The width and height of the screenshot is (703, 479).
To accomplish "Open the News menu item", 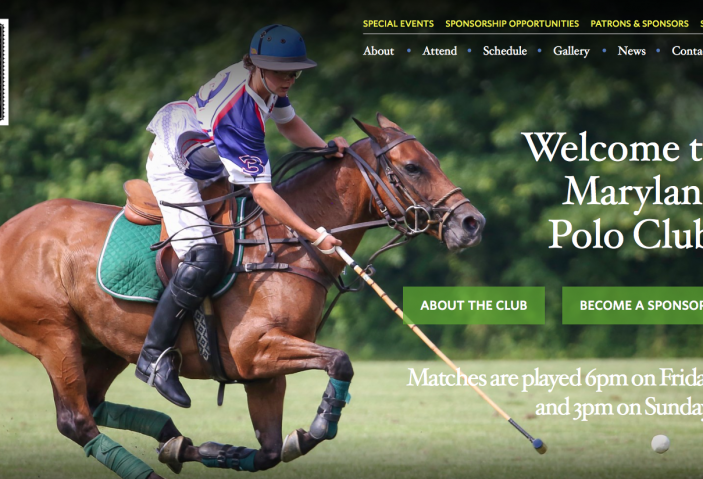I will point(631,51).
